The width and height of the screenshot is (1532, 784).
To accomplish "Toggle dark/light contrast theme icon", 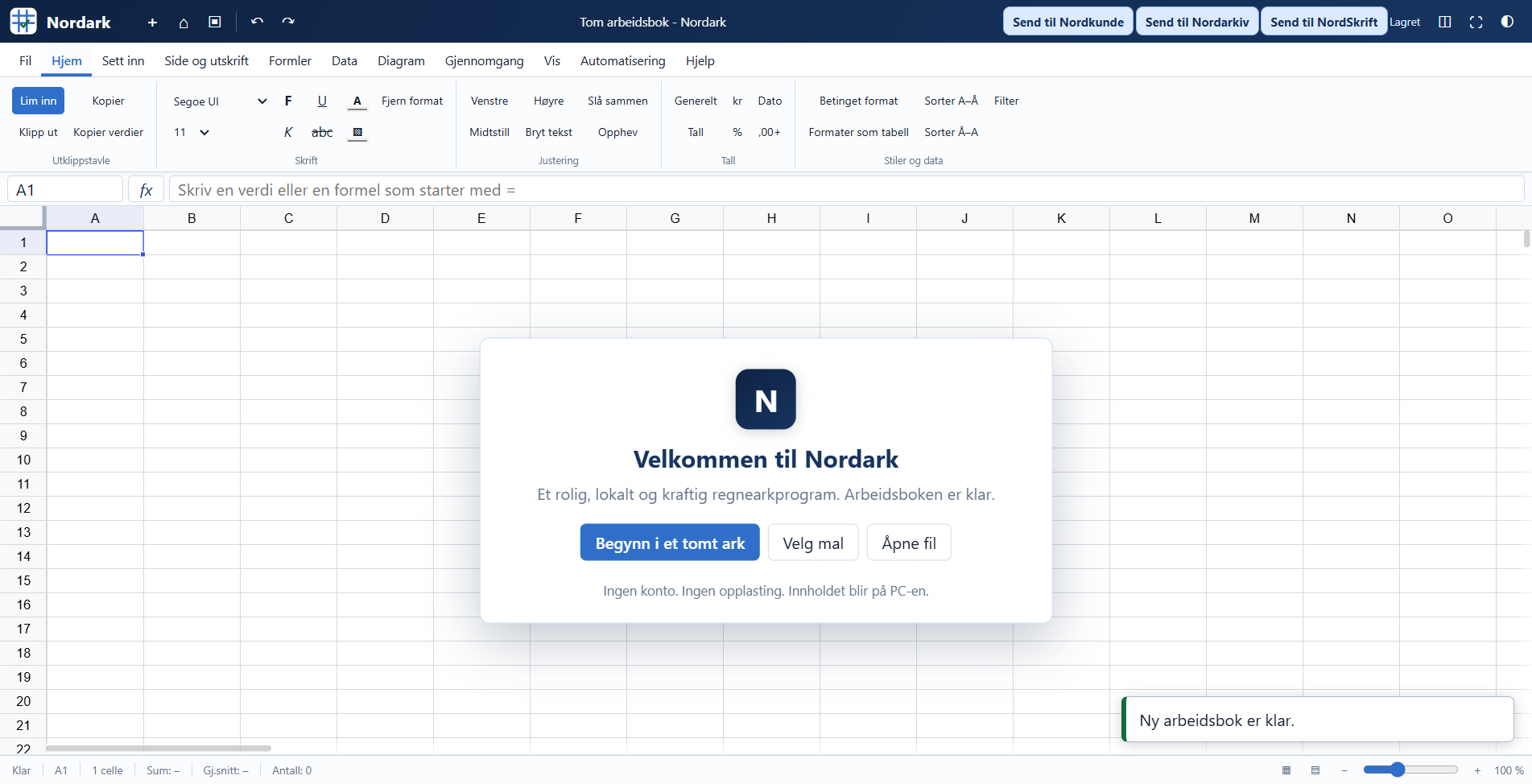I will 1507,22.
